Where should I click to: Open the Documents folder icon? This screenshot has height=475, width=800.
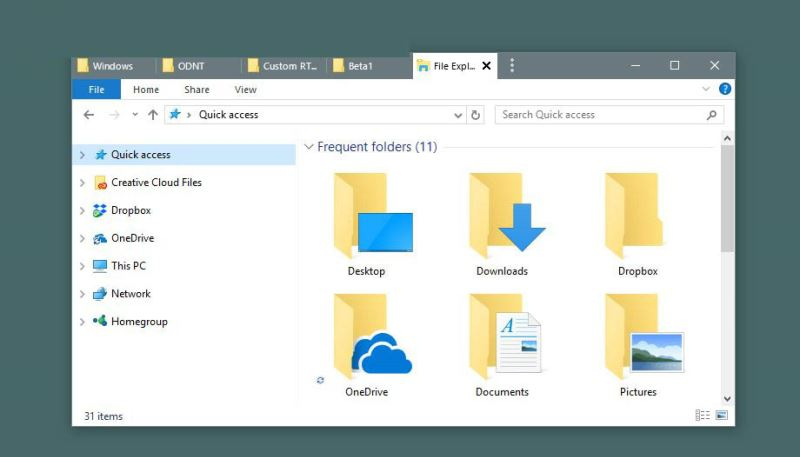(502, 340)
